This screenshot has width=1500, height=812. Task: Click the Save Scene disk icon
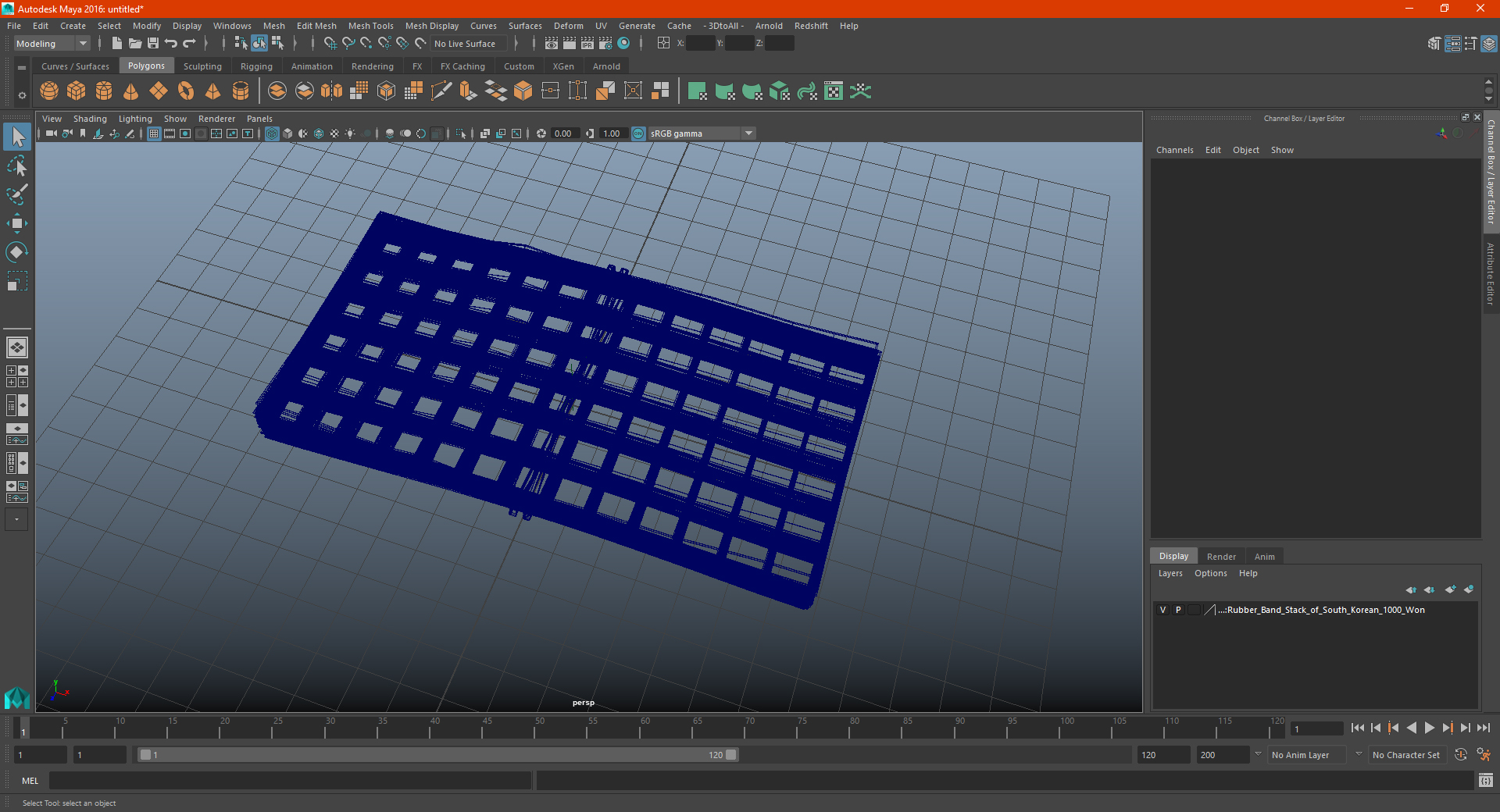(x=153, y=44)
